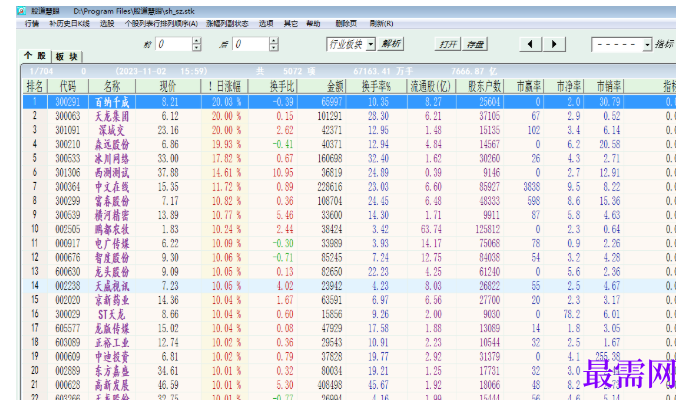
Task: Sort by the 现价 column header
Action: click(x=168, y=86)
